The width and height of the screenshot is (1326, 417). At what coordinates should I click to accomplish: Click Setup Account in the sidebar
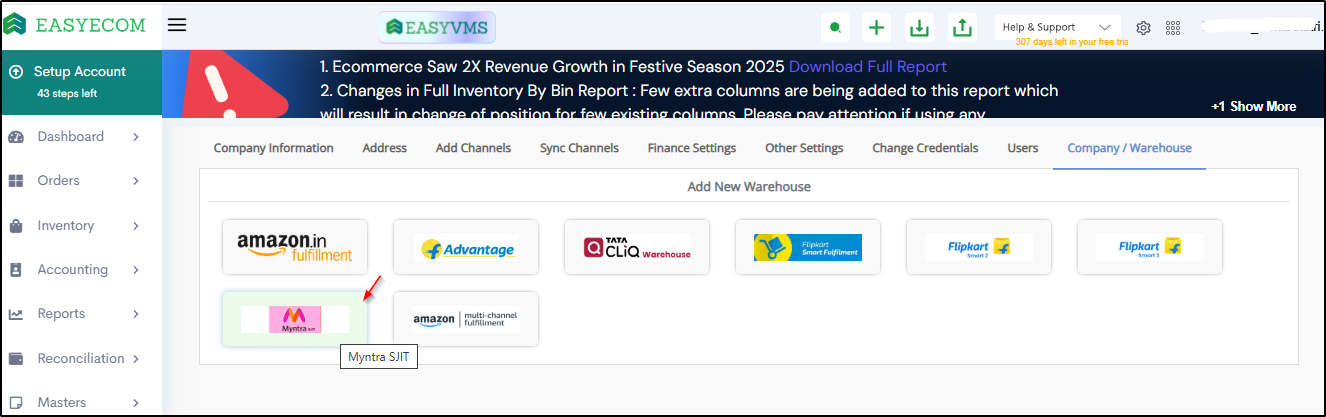pyautogui.click(x=80, y=72)
